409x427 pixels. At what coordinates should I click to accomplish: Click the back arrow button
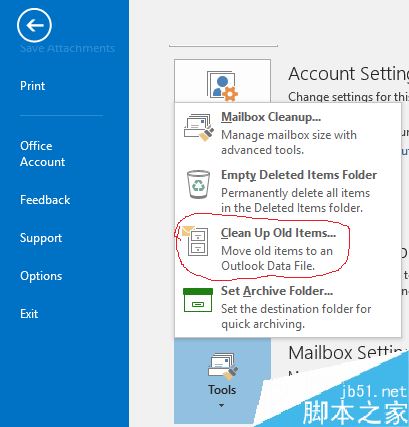[x=34, y=25]
